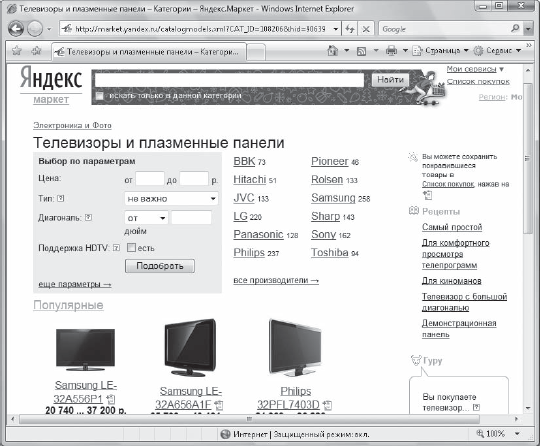Image resolution: width=540 pixels, height=446 pixels.
Task: Click the Stop loading X icon
Action: (366, 29)
